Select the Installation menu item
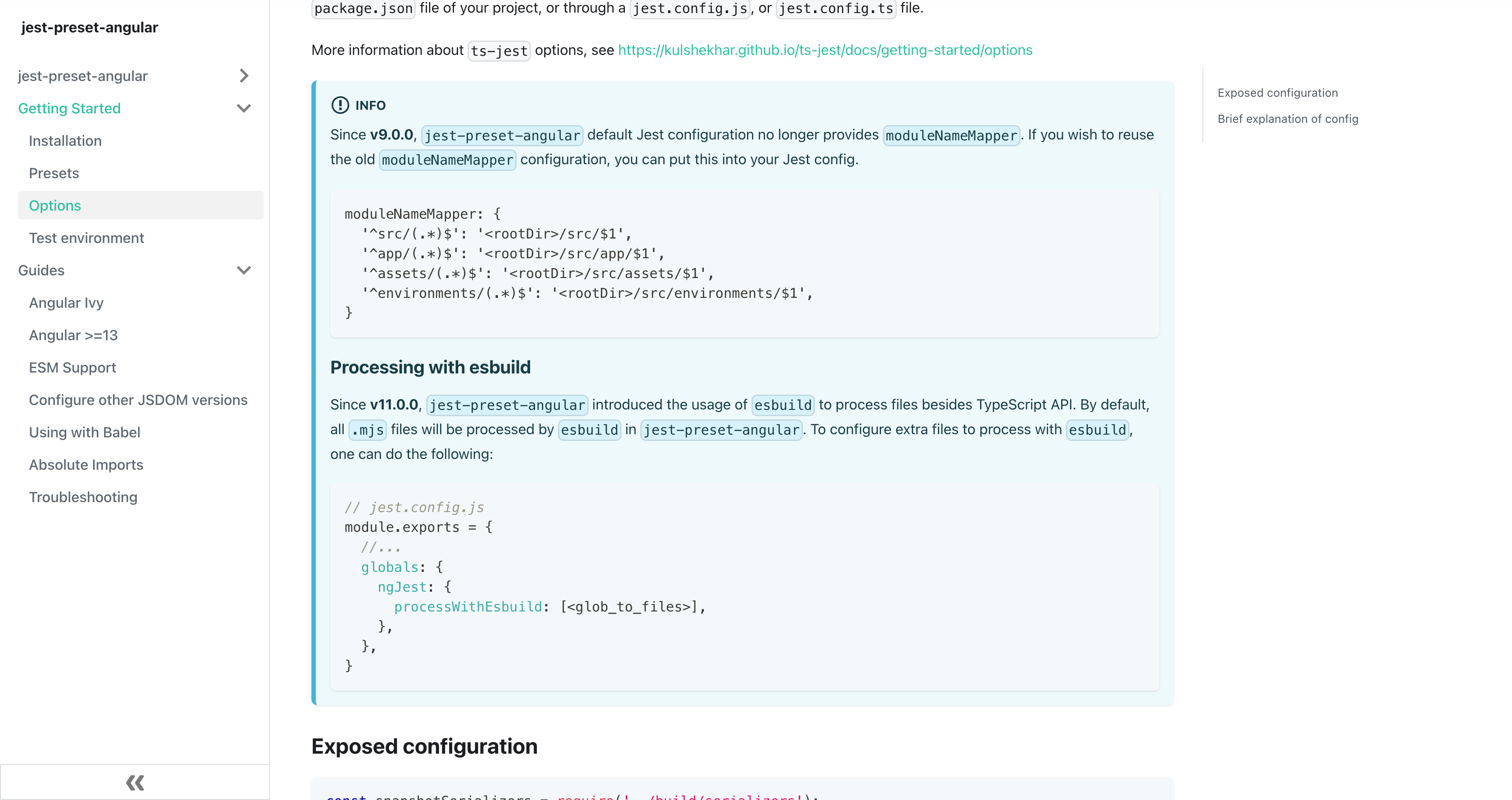 [65, 140]
